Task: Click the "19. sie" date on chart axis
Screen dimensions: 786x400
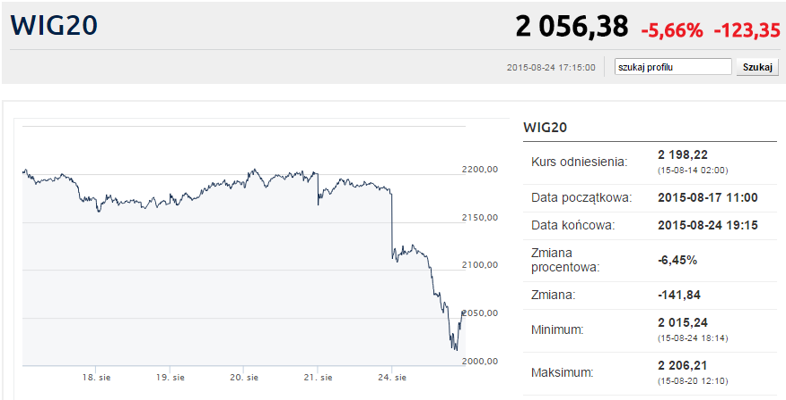Action: click(171, 378)
